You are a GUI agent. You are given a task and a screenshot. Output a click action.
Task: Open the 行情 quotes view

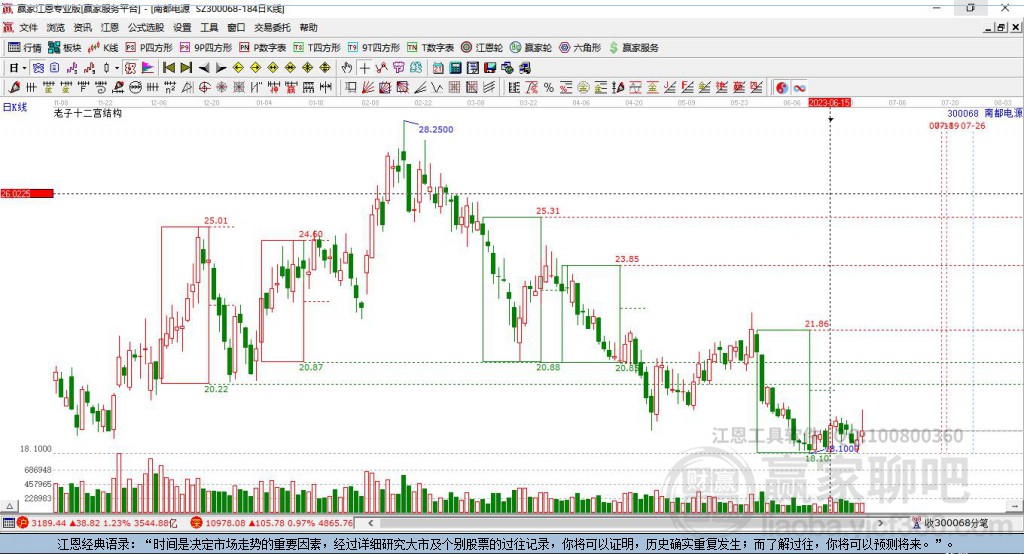pyautogui.click(x=24, y=48)
